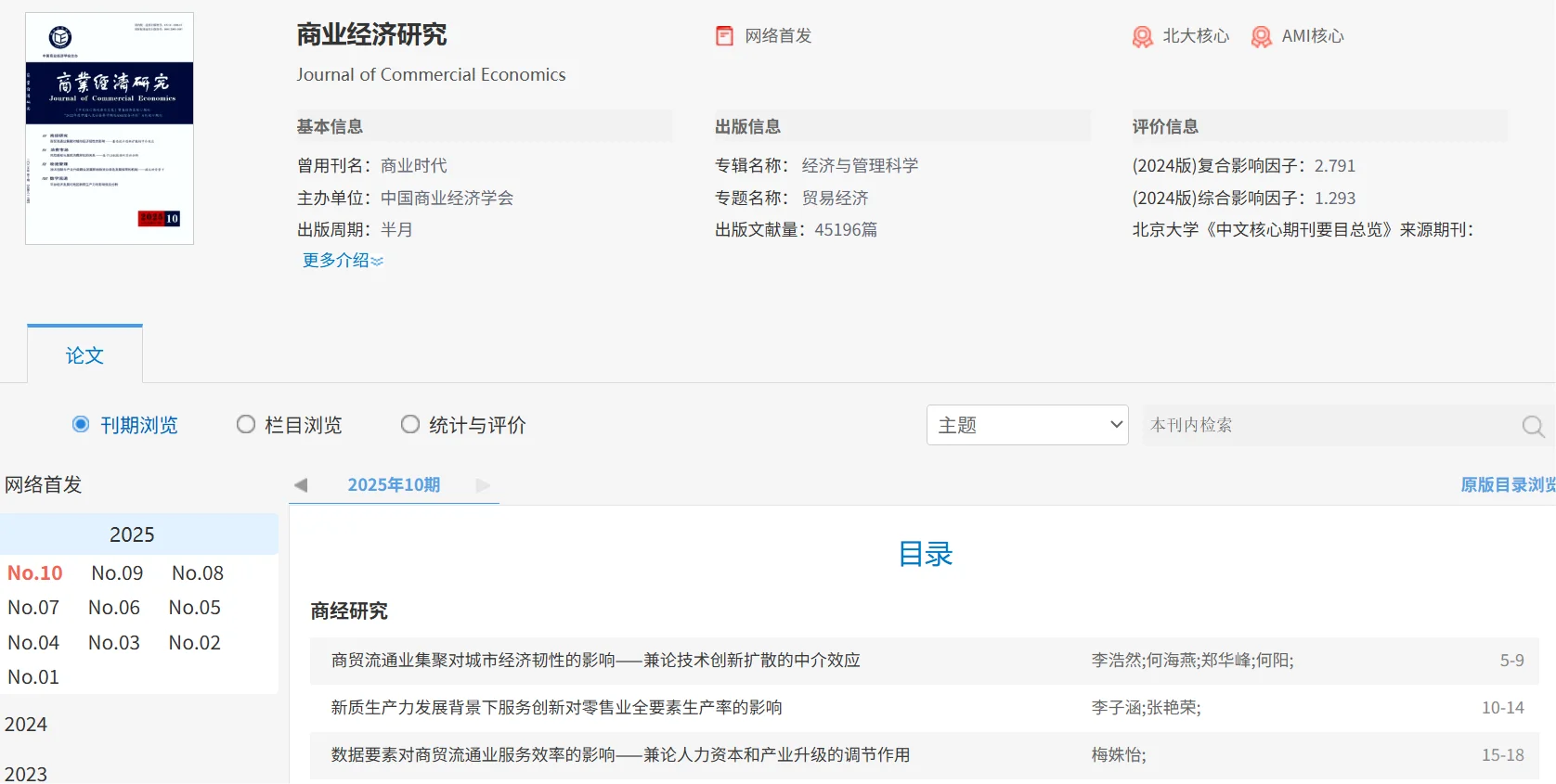The height and width of the screenshot is (784, 1556).
Task: Click the 商经研究 section heading
Action: point(349,610)
